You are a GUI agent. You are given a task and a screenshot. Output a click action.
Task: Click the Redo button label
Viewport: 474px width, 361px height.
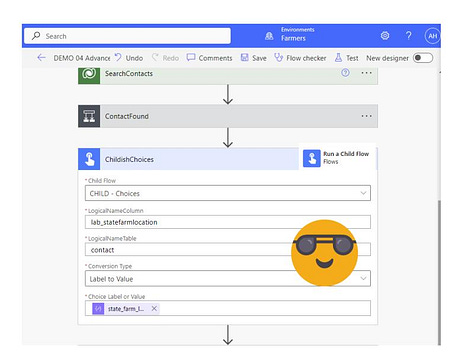pos(171,58)
